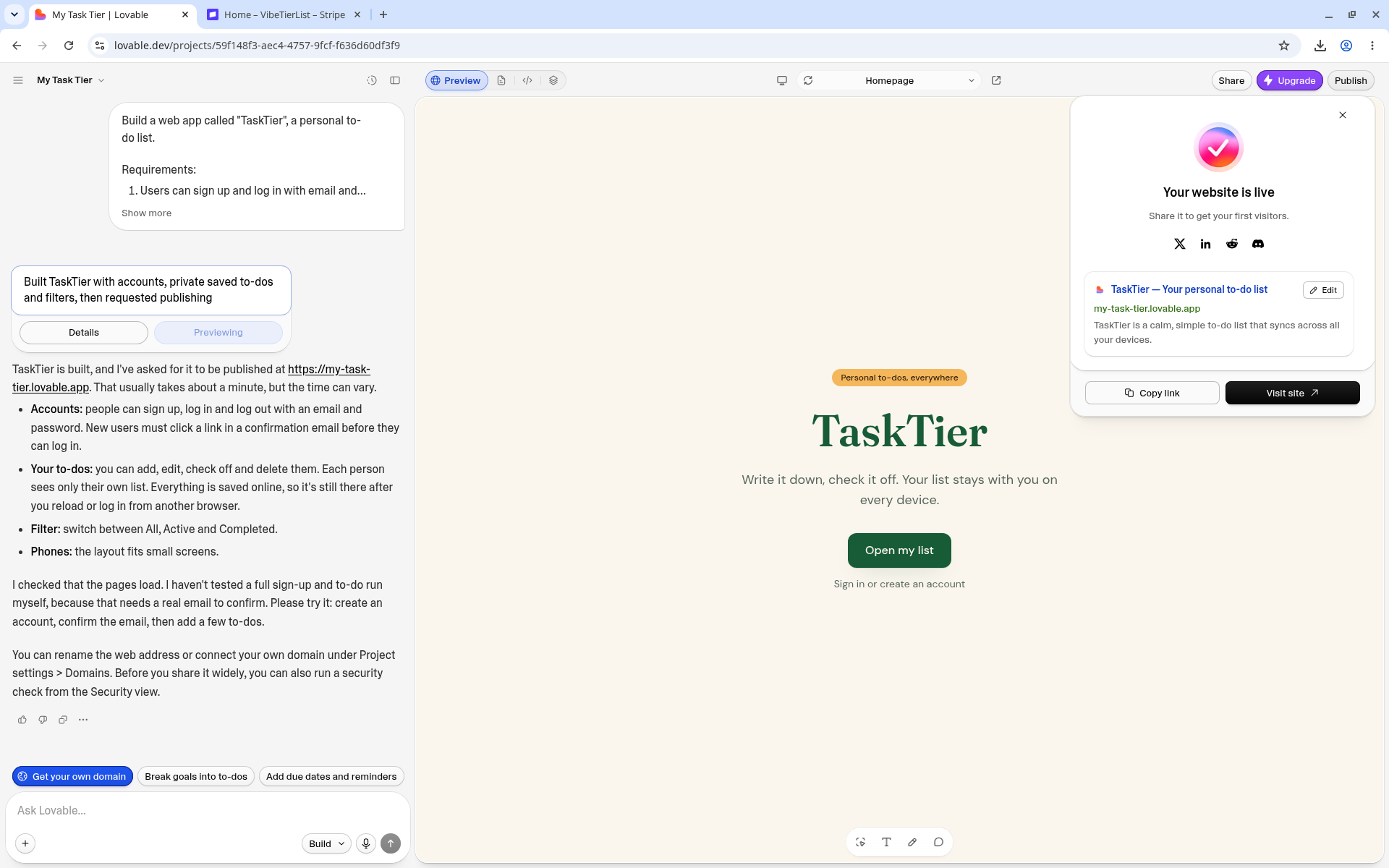Click the send message arrow button
Screen dimensions: 1389x868
391,843
